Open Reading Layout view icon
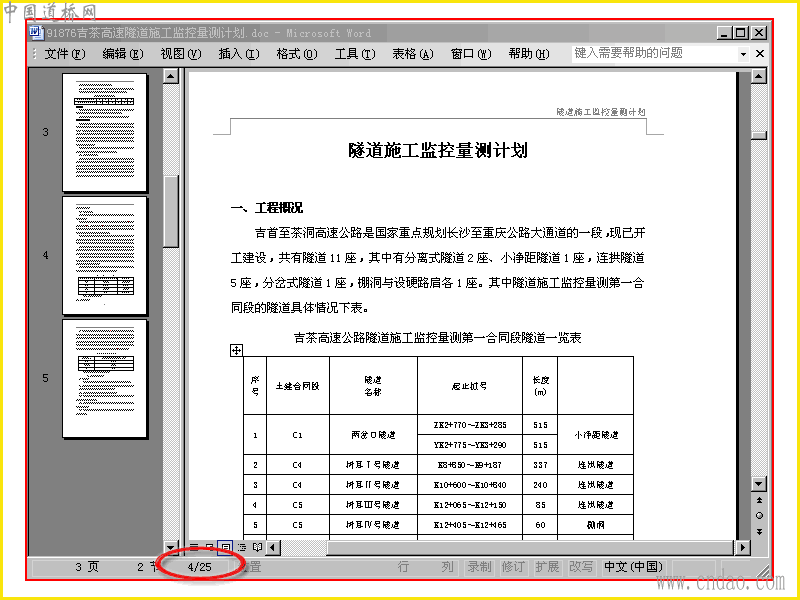The width and height of the screenshot is (800, 600). (x=258, y=547)
